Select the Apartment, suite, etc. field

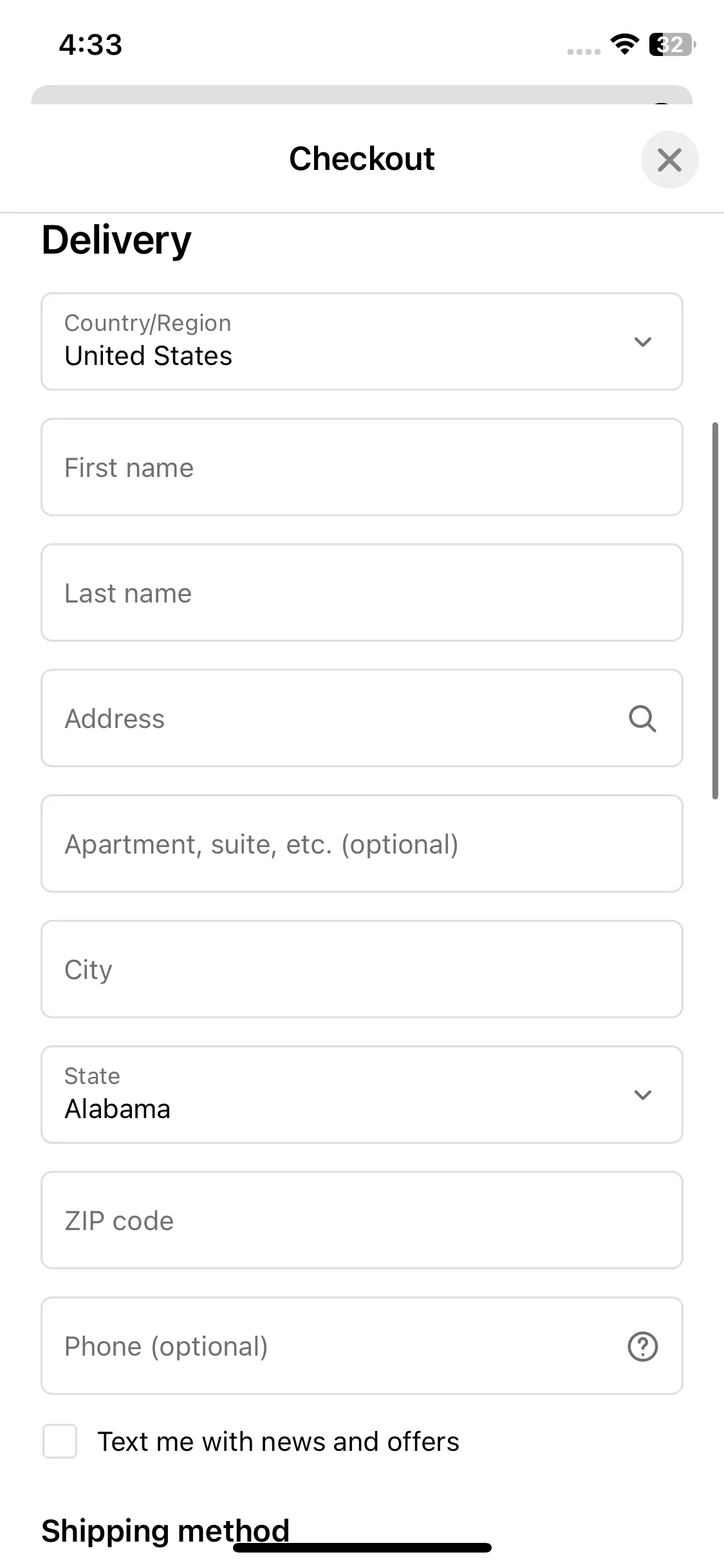[362, 844]
